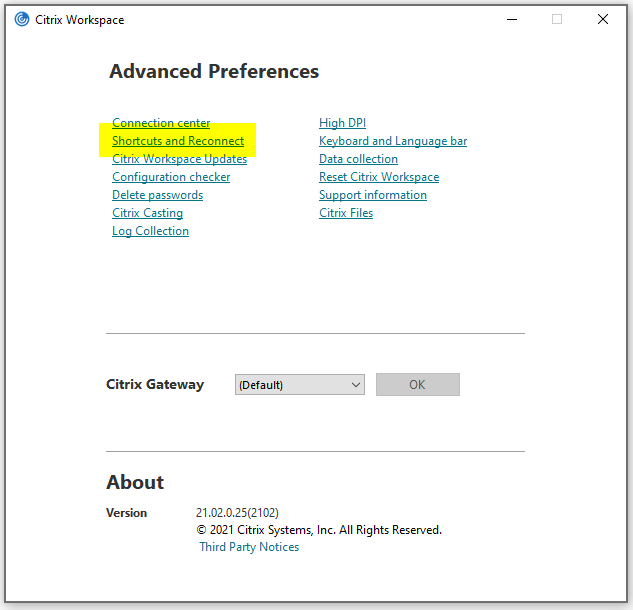Open Citrix Casting settings
Screen dimensions: 633x610
coord(147,213)
